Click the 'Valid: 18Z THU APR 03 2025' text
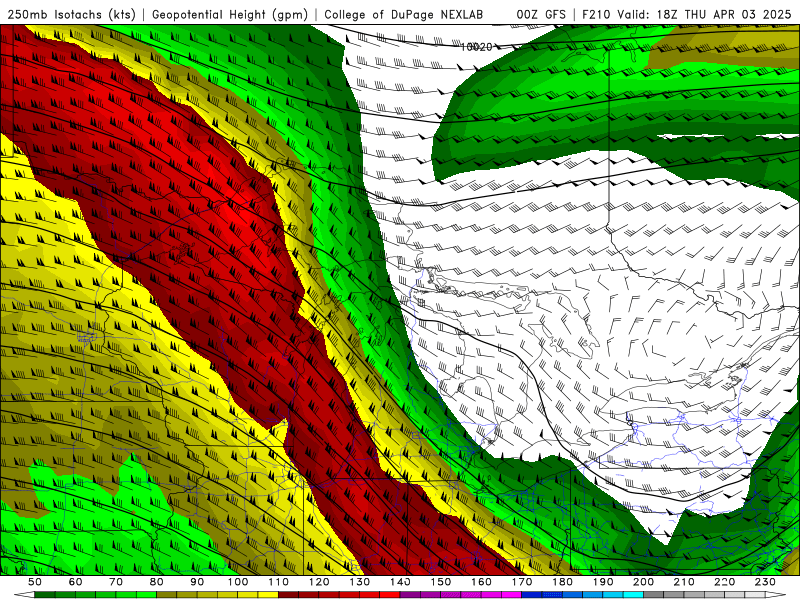 pos(704,14)
